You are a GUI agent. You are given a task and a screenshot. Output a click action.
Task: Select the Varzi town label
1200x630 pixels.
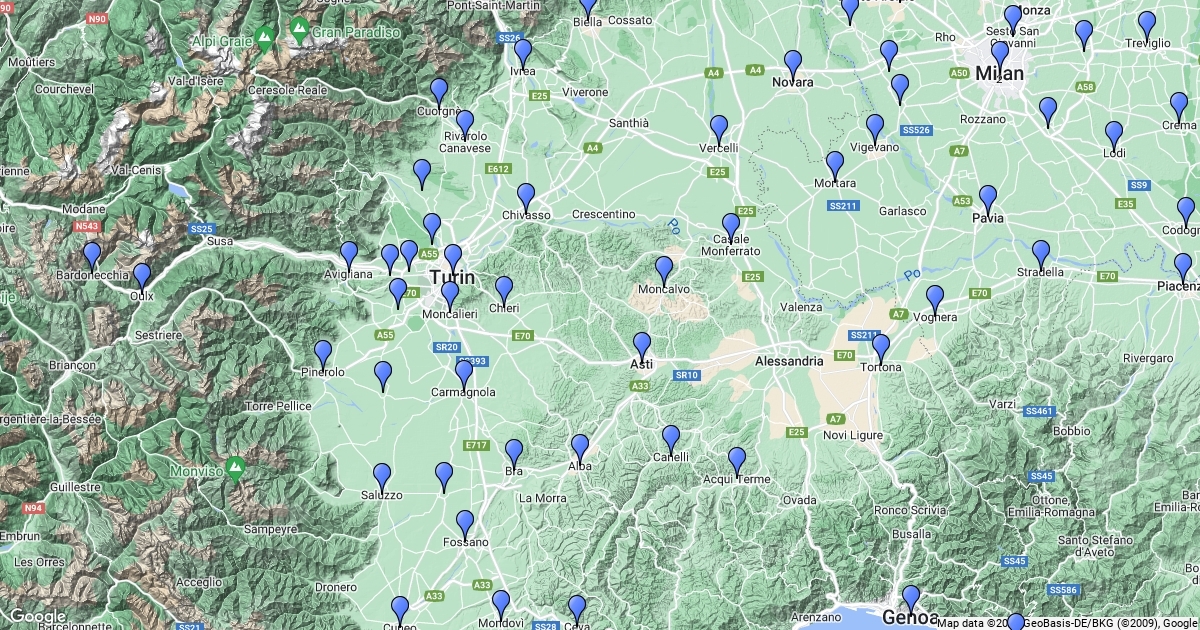[x=1002, y=405]
